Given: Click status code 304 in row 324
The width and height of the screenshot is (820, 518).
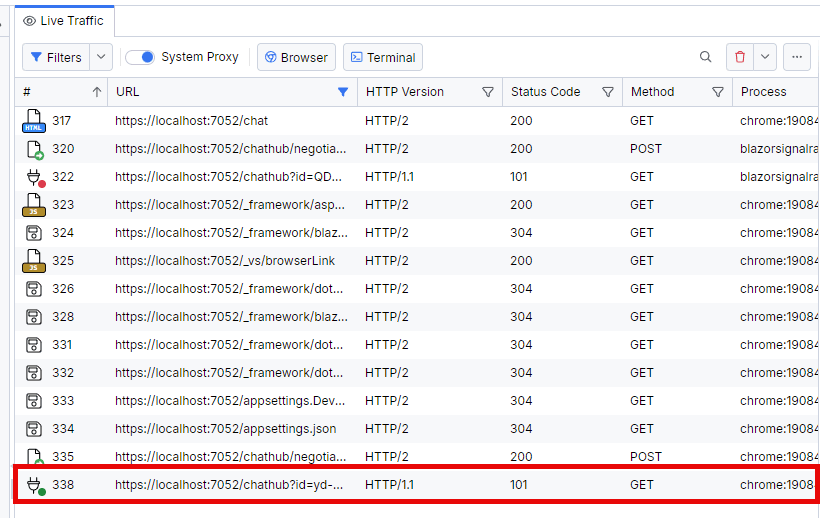Looking at the screenshot, I should 521,233.
